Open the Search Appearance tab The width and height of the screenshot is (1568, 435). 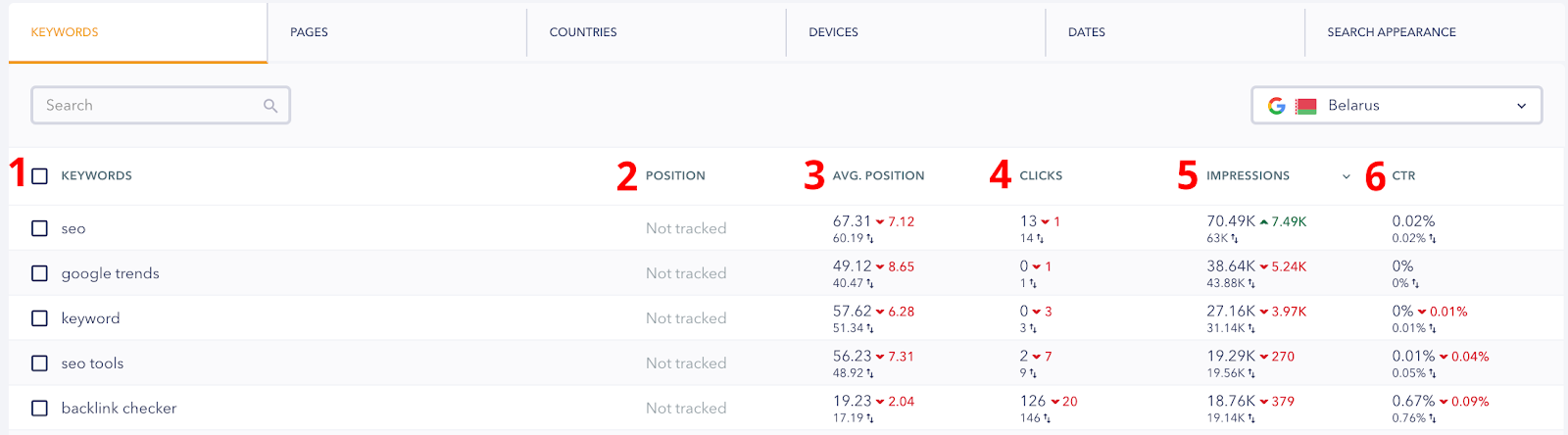pos(1392,32)
